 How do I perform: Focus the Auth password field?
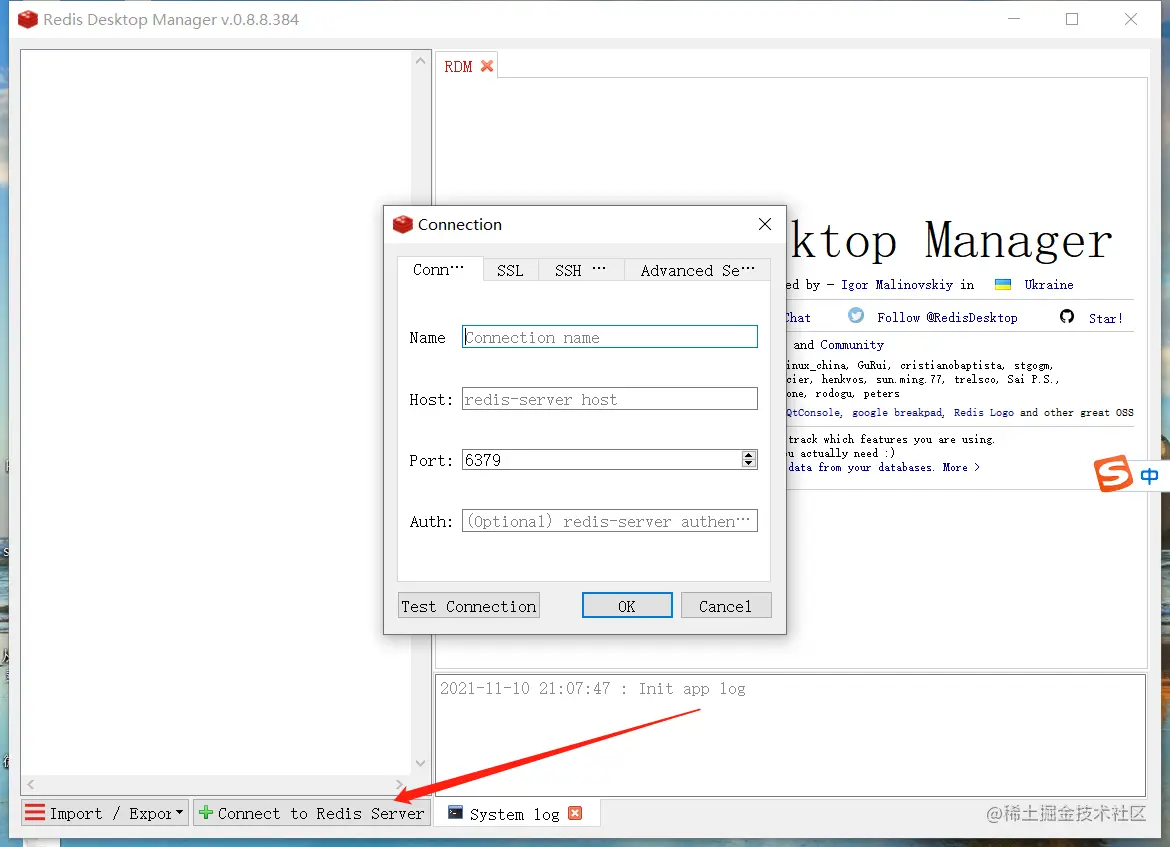coord(610,521)
